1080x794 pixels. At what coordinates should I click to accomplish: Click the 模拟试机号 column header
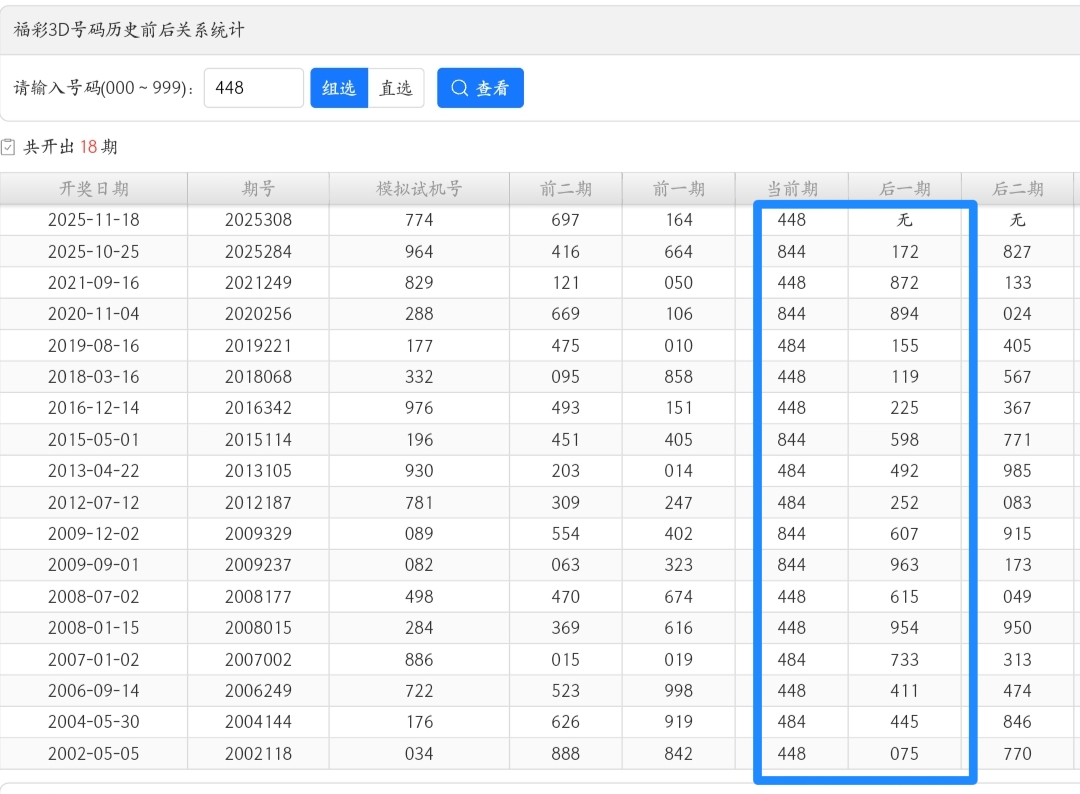(x=419, y=189)
